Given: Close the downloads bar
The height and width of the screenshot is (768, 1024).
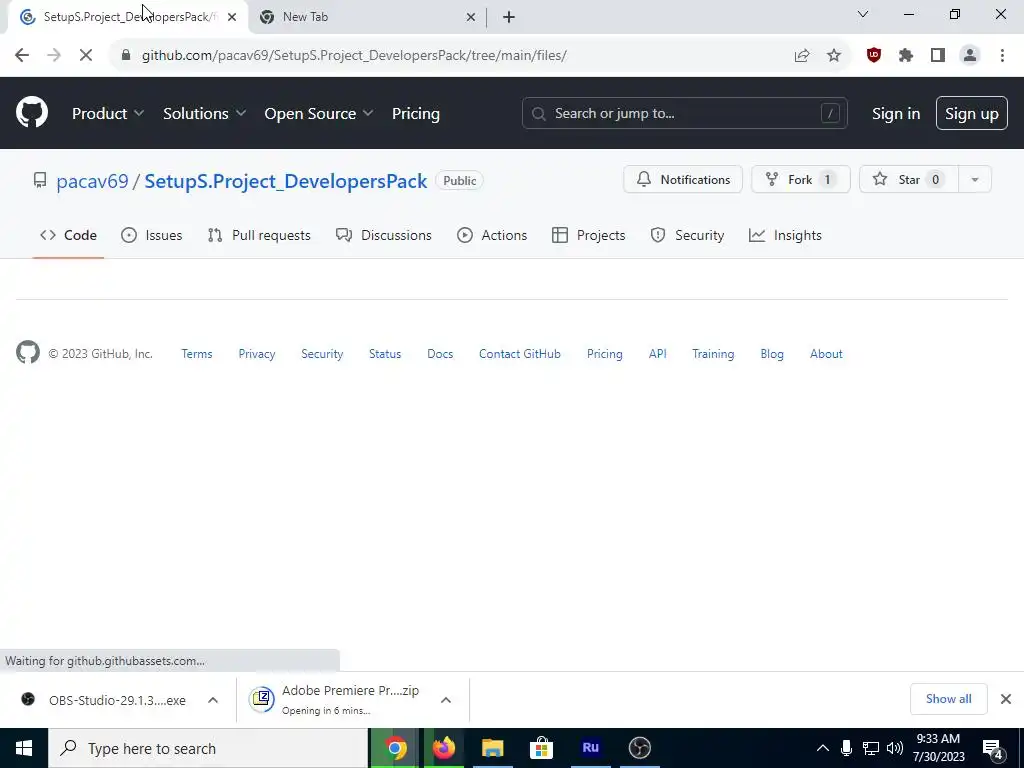Looking at the screenshot, I should [1006, 699].
